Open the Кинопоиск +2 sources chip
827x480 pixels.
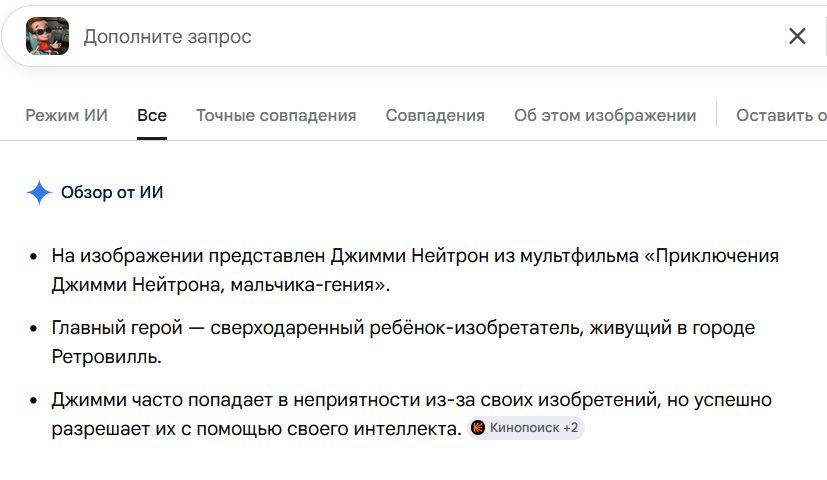point(526,428)
